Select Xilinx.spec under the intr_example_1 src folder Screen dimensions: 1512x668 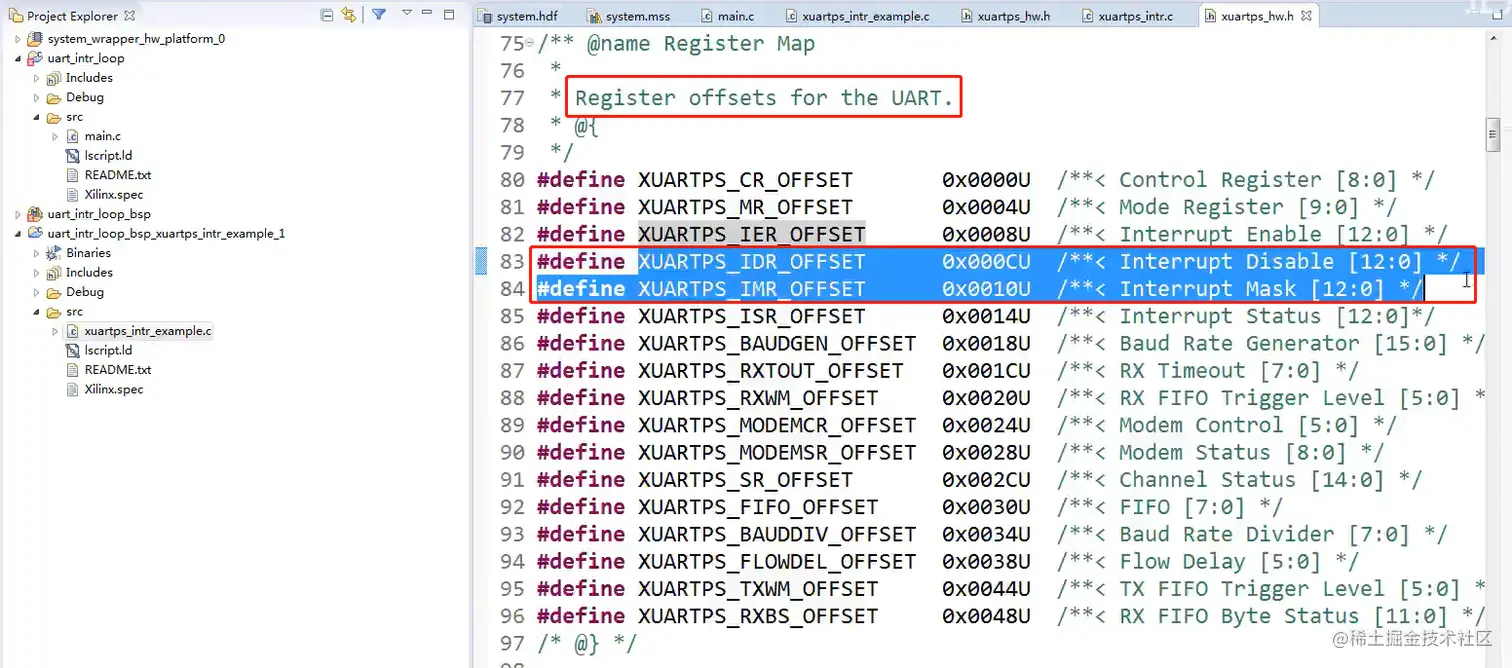[114, 389]
